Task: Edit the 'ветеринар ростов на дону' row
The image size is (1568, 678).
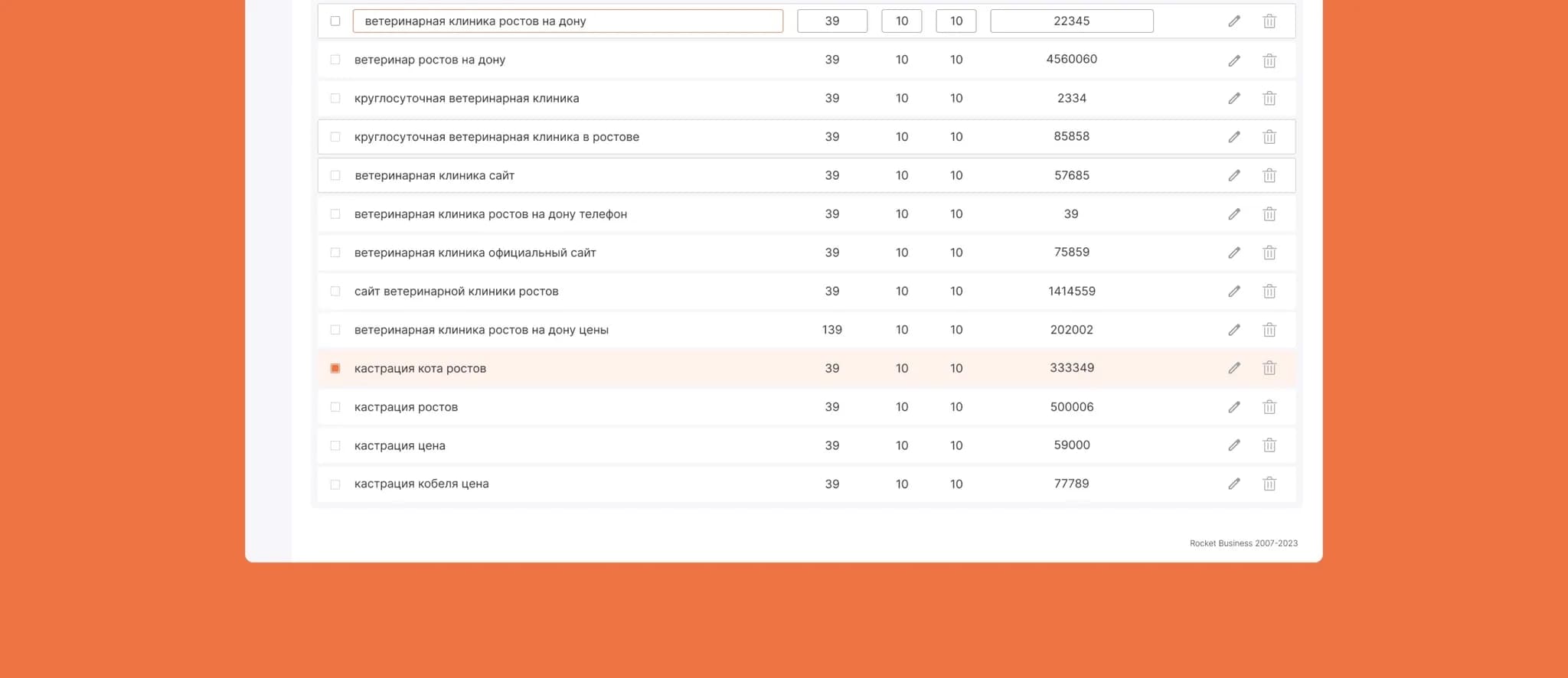Action: pyautogui.click(x=1234, y=60)
